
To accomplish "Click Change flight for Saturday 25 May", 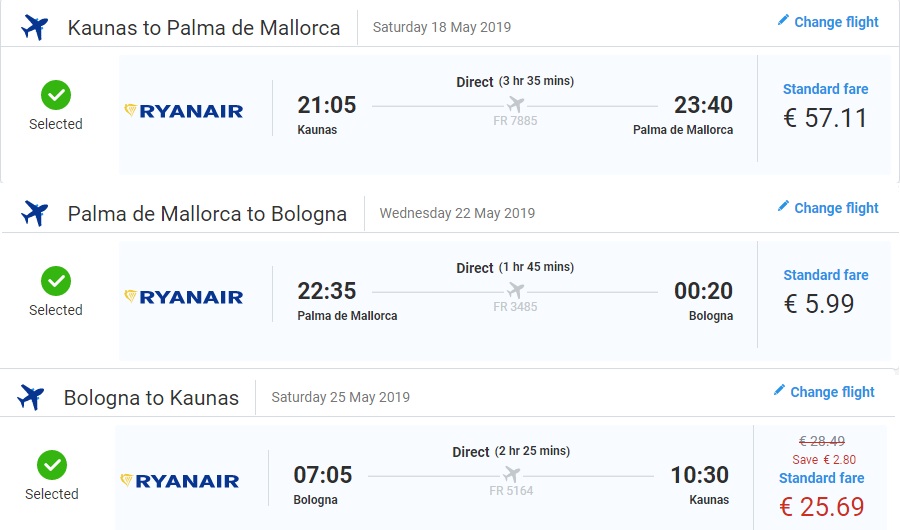I will (x=832, y=392).
